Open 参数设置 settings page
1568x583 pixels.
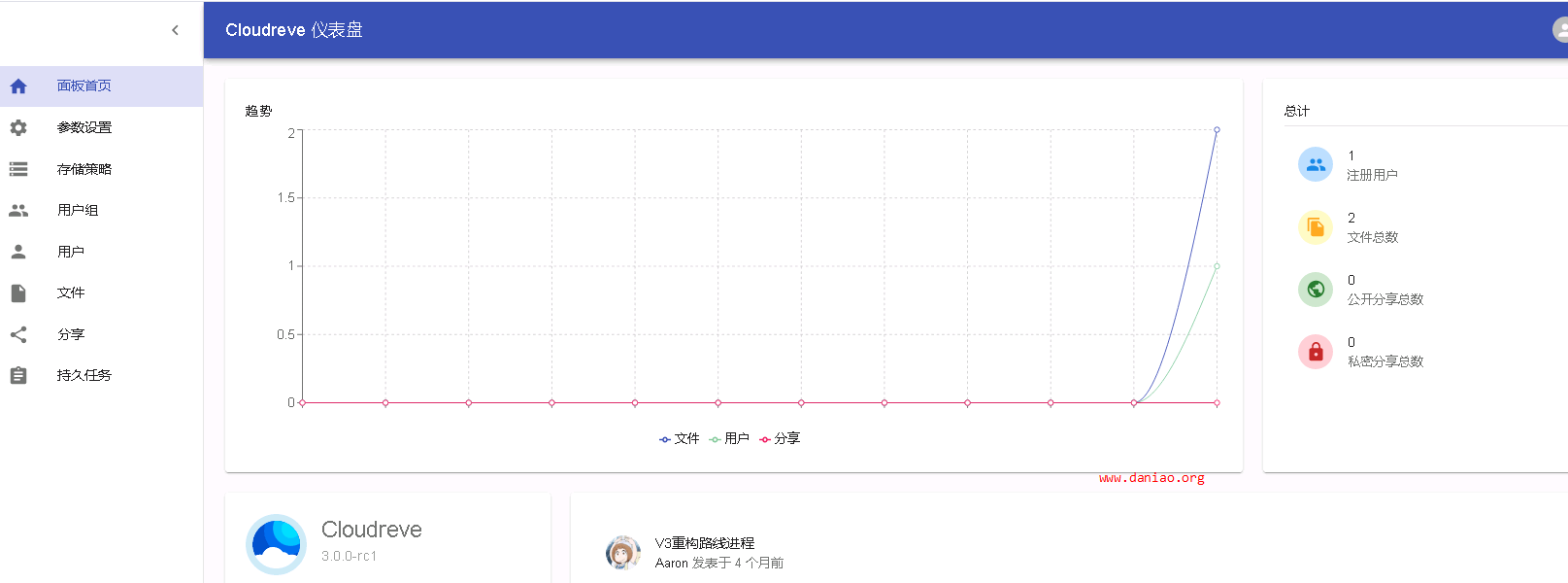tap(101, 127)
